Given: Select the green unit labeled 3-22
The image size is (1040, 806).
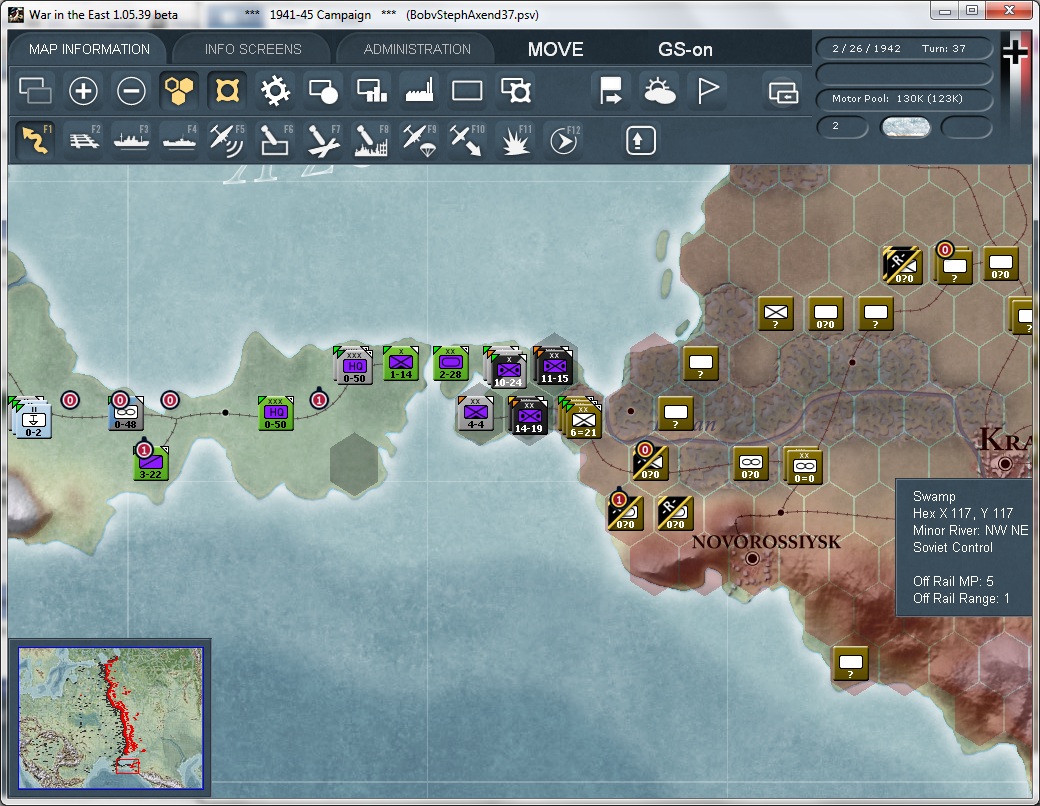Looking at the screenshot, I should coord(151,462).
